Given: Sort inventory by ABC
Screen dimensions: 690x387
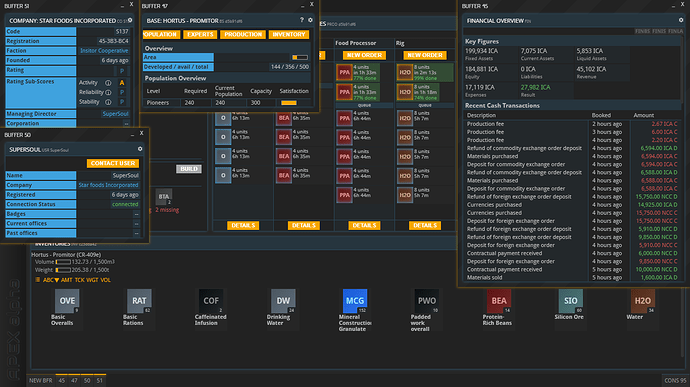Looking at the screenshot, I should (x=51, y=280).
